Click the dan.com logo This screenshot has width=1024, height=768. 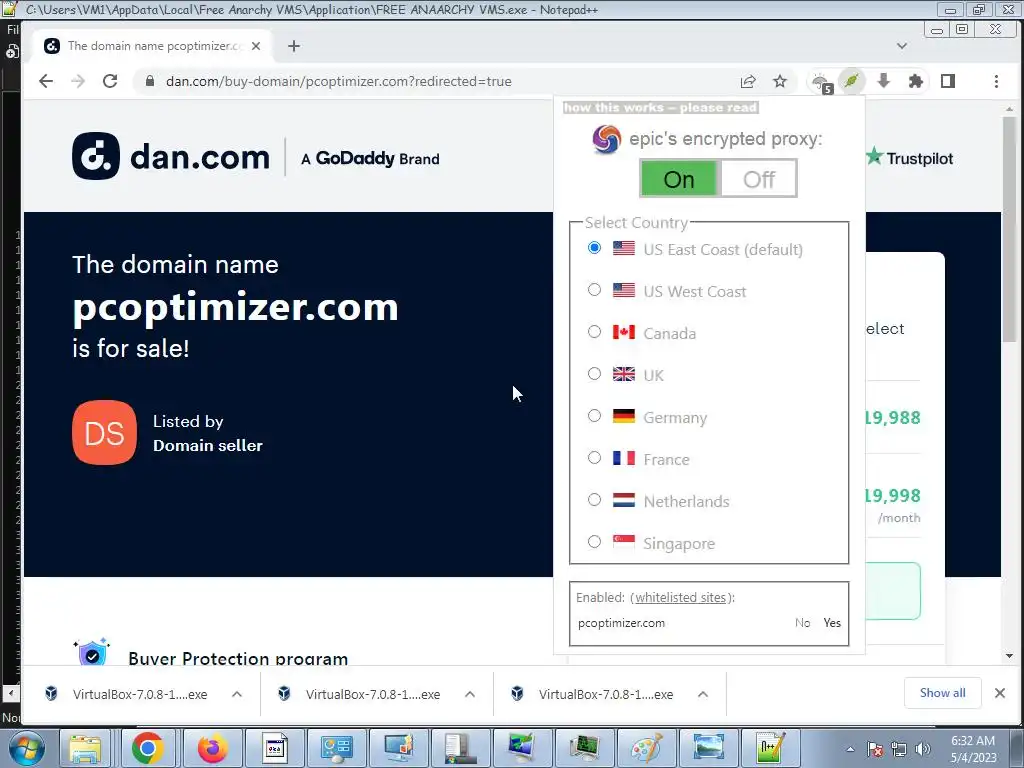click(171, 156)
